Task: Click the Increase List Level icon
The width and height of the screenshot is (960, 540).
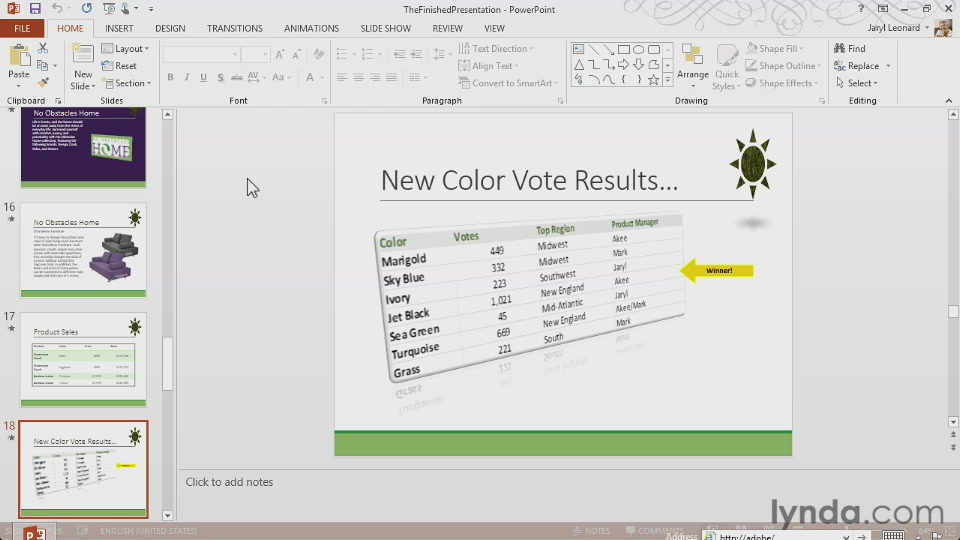Action: pyautogui.click(x=416, y=54)
